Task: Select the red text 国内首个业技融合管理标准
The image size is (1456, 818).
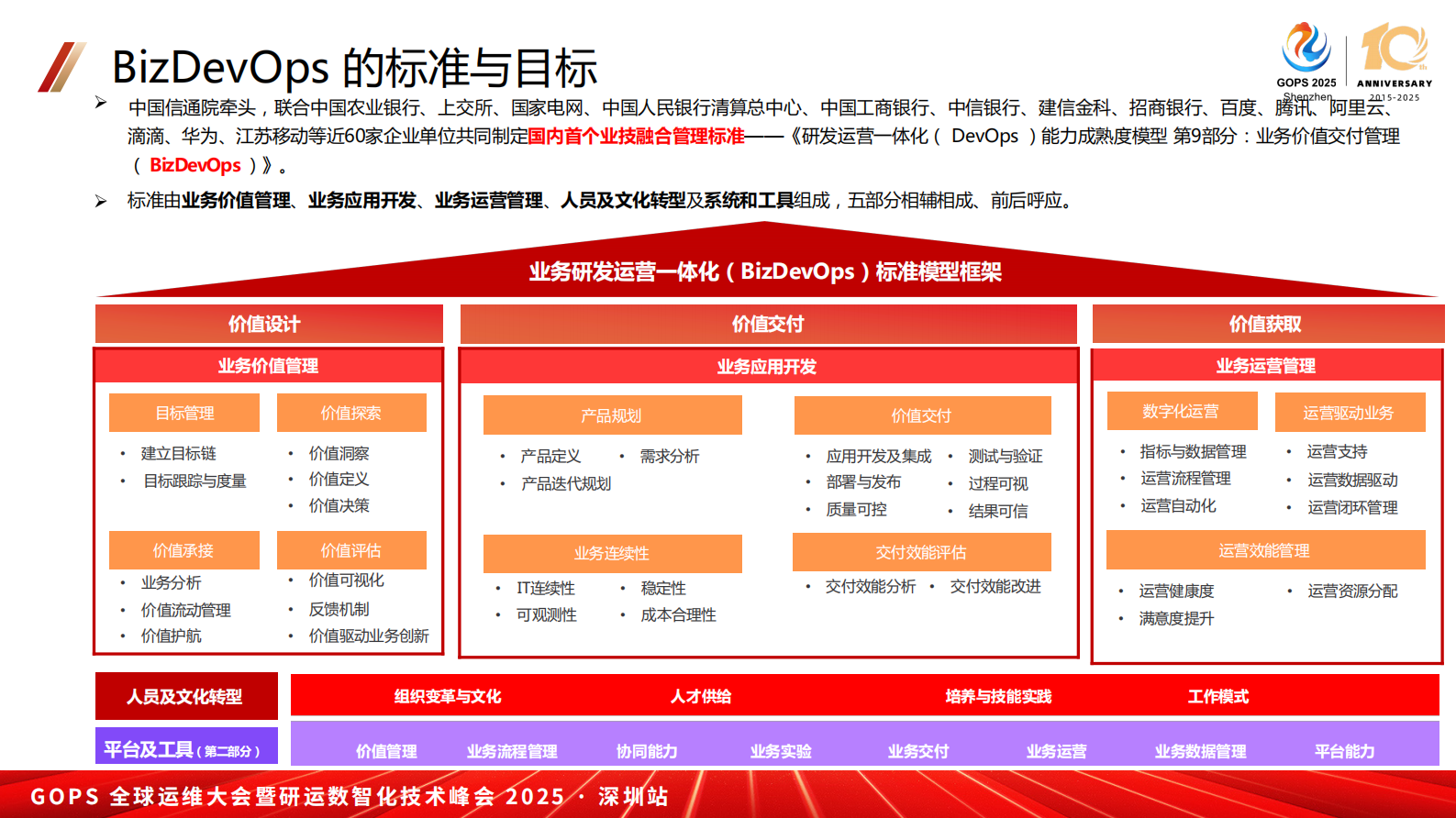Action: pos(637,137)
